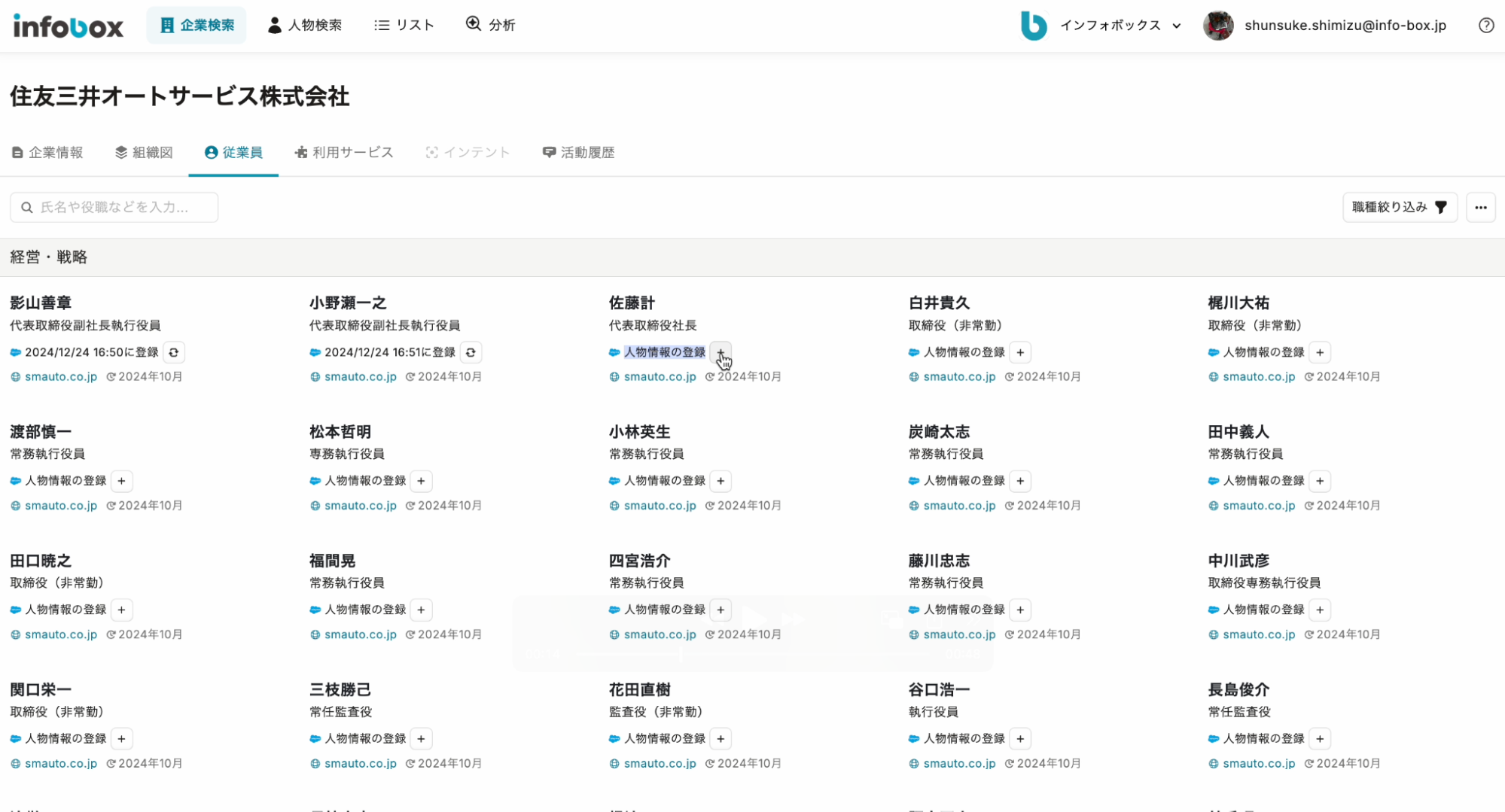
Task: Click plus icon to register 三枝勝己
Action: pyautogui.click(x=421, y=739)
